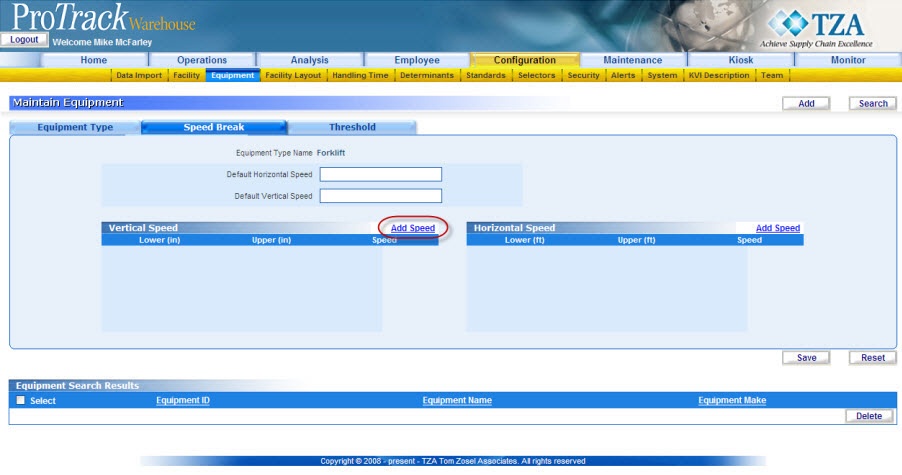The height and width of the screenshot is (475, 902).
Task: Open Selectors submenu item
Action: pyautogui.click(x=536, y=75)
